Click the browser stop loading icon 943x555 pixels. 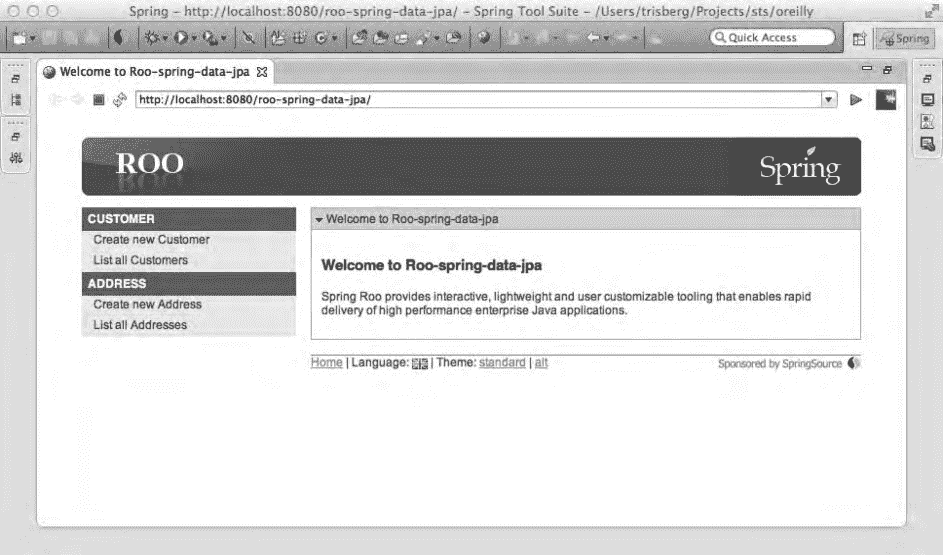(98, 100)
